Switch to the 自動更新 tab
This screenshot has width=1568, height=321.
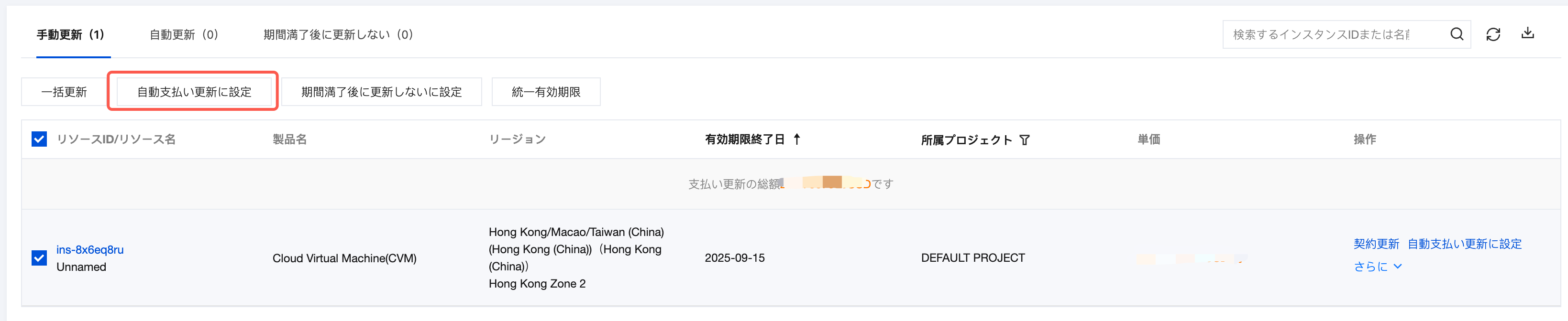click(x=184, y=35)
